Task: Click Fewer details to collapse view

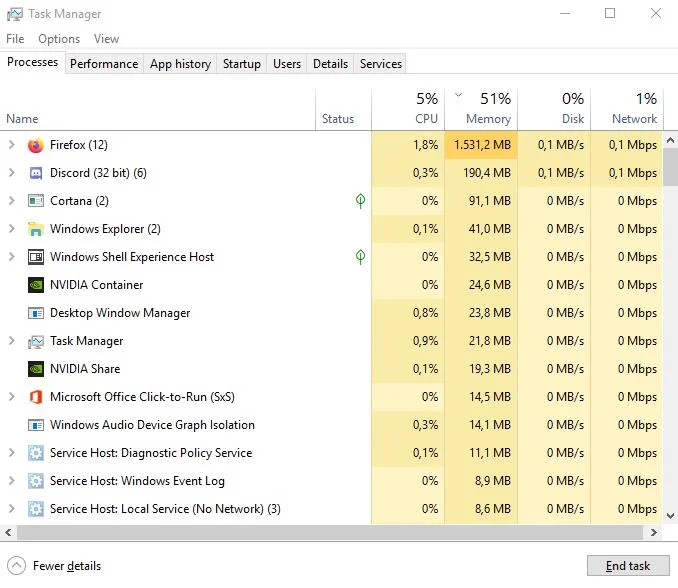Action: click(x=54, y=566)
